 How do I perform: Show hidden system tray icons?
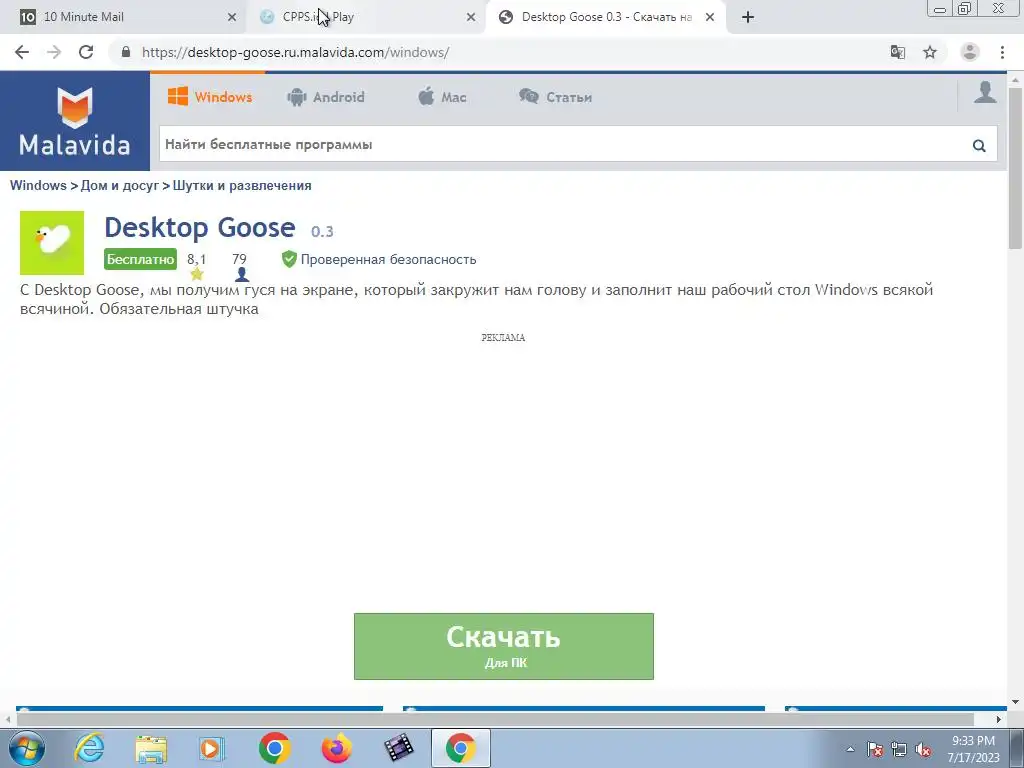(x=850, y=749)
